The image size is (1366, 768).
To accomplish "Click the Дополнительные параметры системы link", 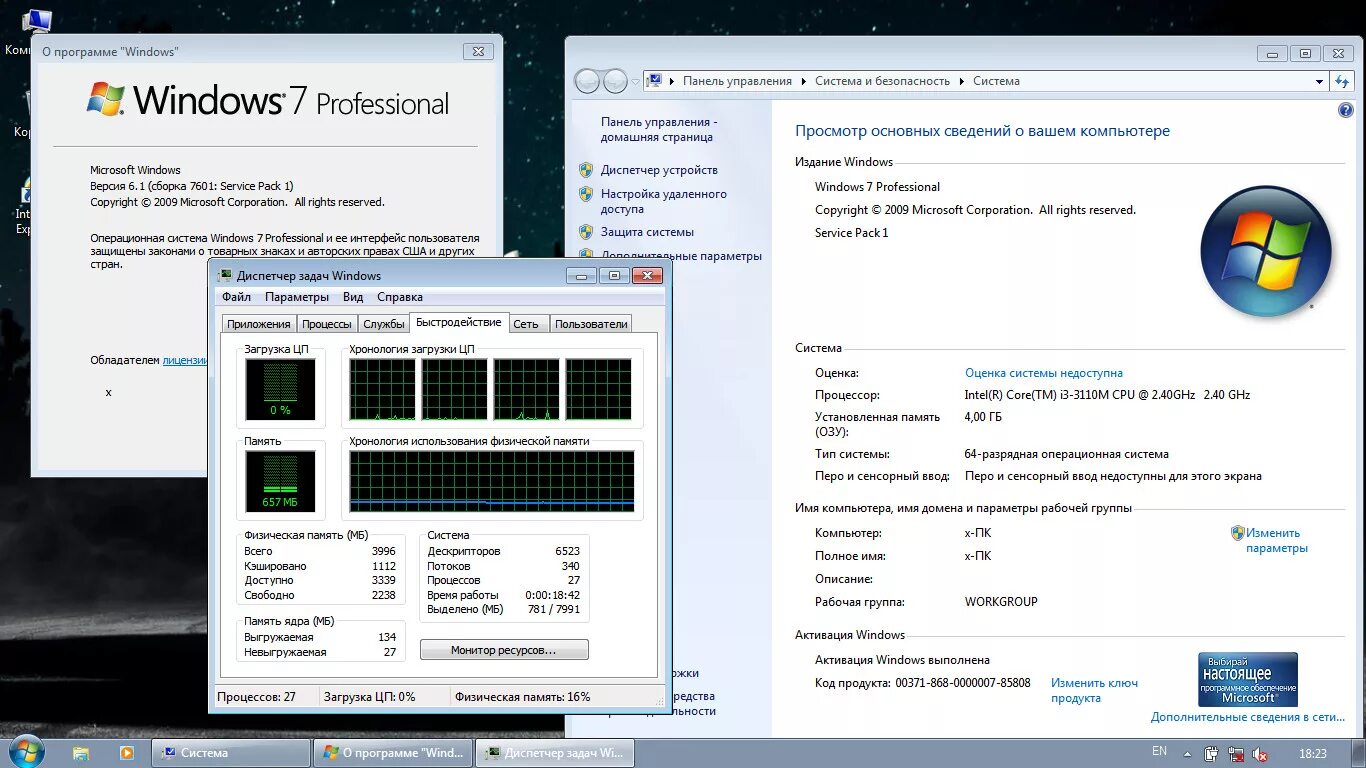I will click(x=681, y=256).
